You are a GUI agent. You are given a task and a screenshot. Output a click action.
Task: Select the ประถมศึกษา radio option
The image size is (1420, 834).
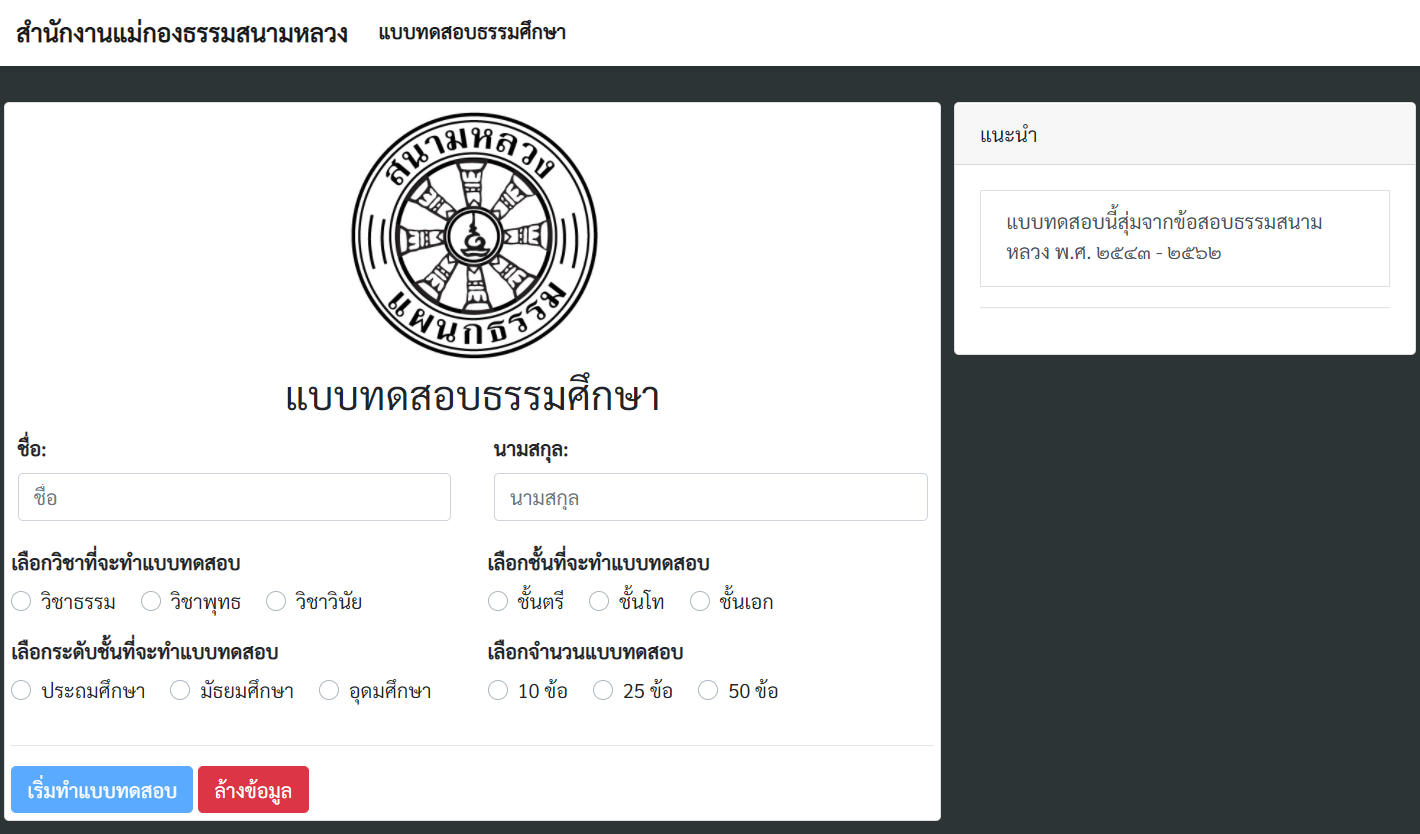point(22,690)
